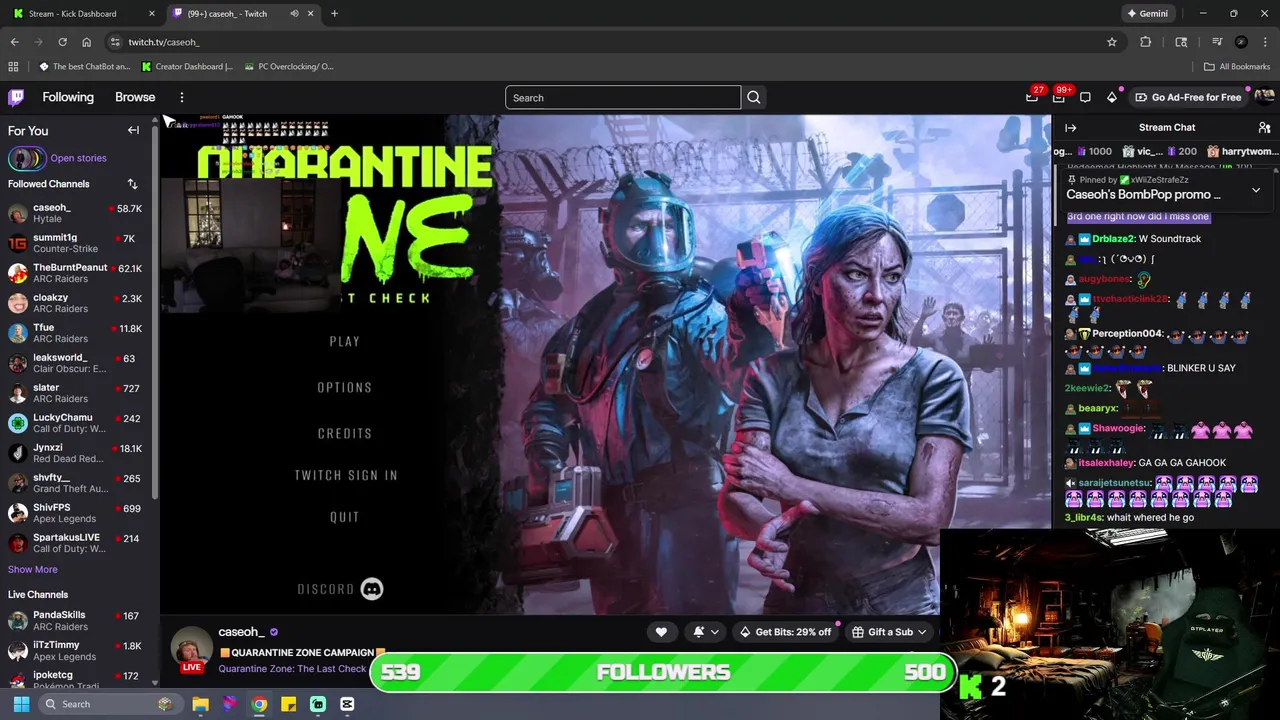
Task: Open Creator Dashboard bookmark
Action: [x=187, y=67]
